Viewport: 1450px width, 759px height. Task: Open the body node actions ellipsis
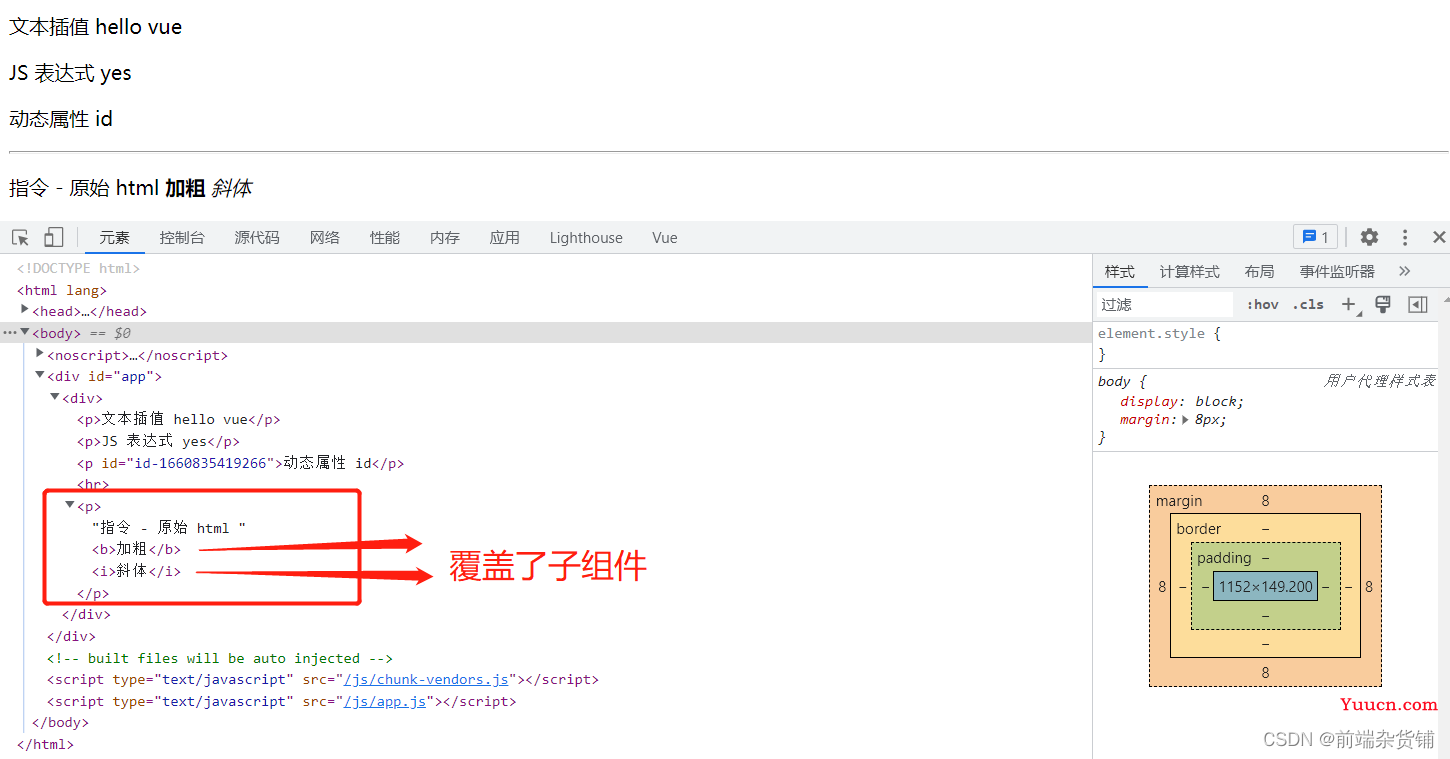tap(9, 333)
